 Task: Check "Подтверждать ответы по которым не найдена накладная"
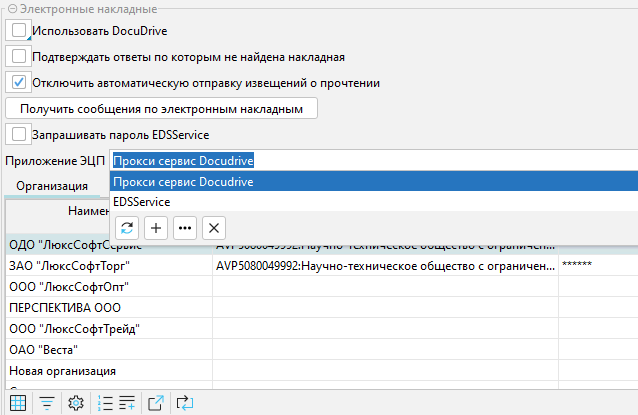(19, 57)
